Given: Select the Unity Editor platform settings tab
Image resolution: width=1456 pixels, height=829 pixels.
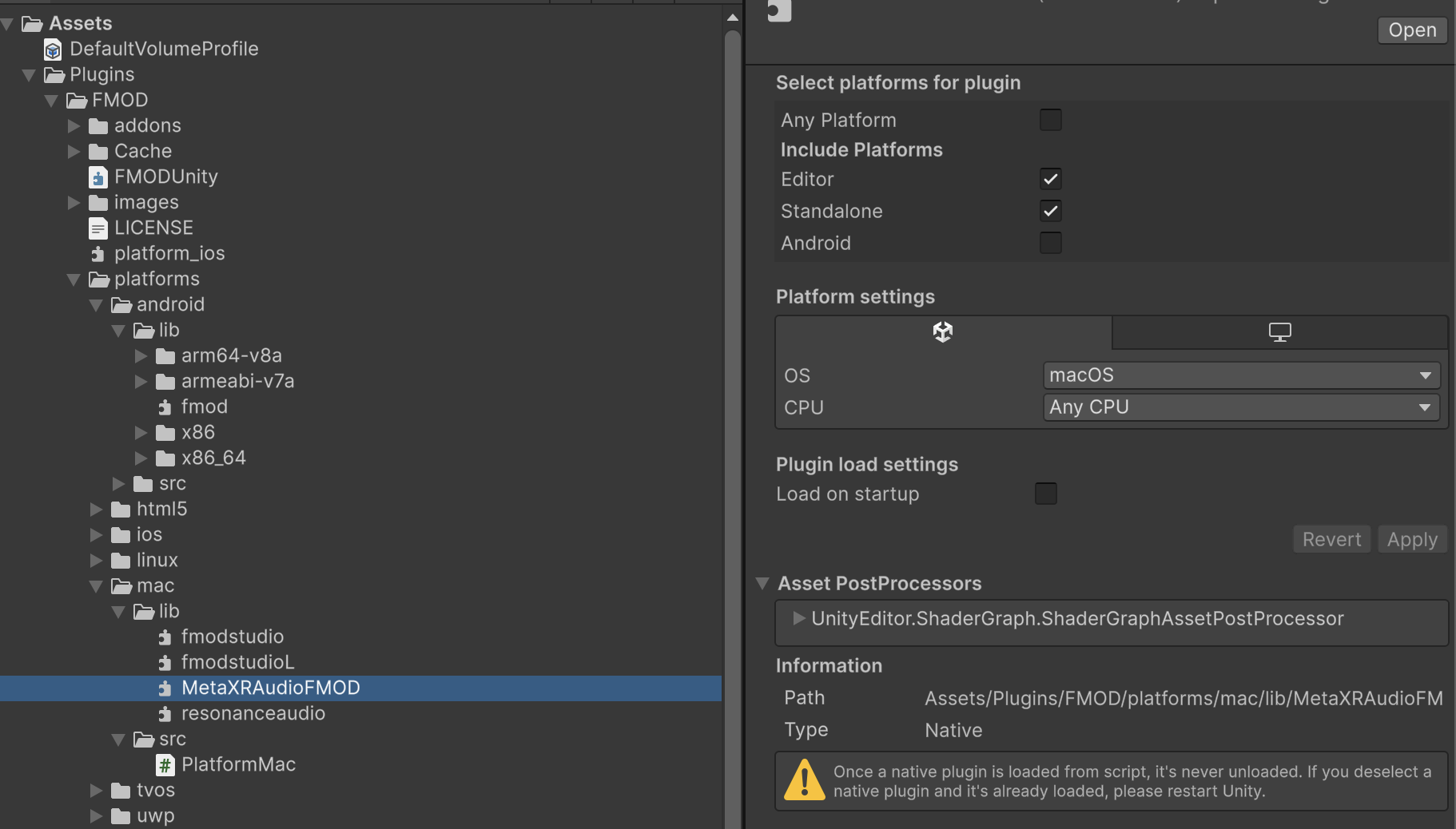Looking at the screenshot, I should tap(943, 332).
